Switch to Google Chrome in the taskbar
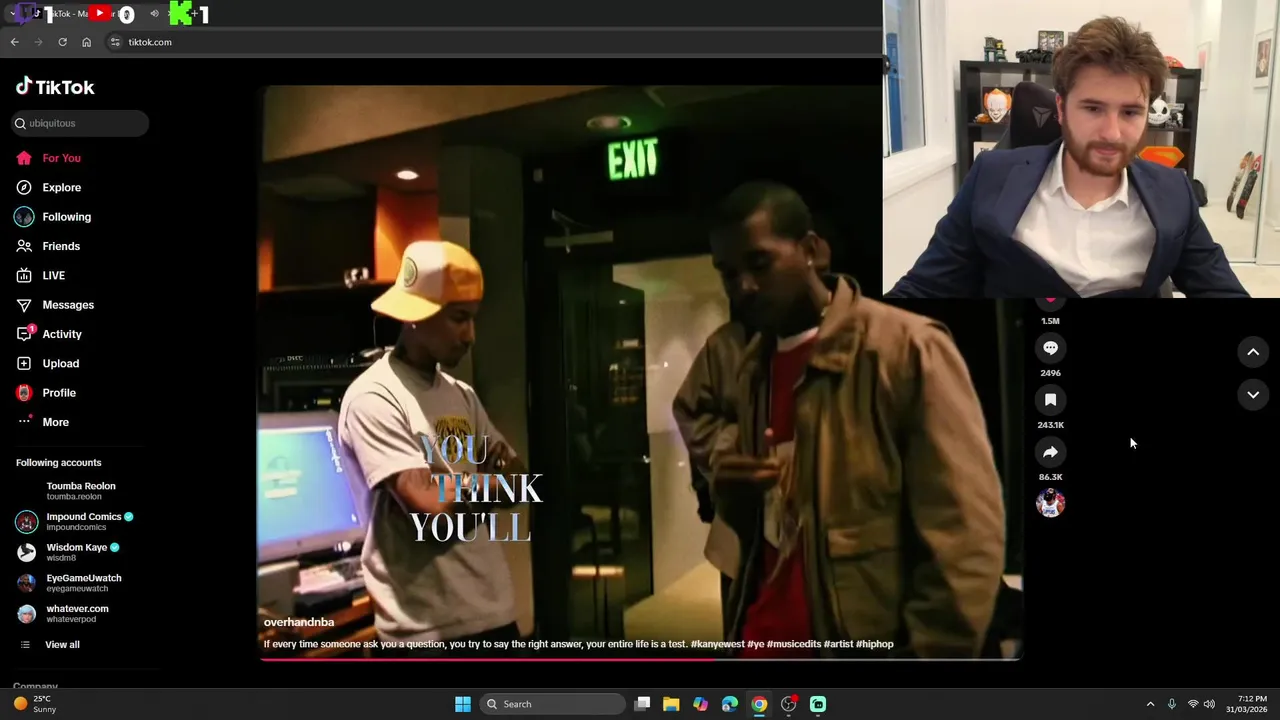1280x720 pixels. point(759,704)
